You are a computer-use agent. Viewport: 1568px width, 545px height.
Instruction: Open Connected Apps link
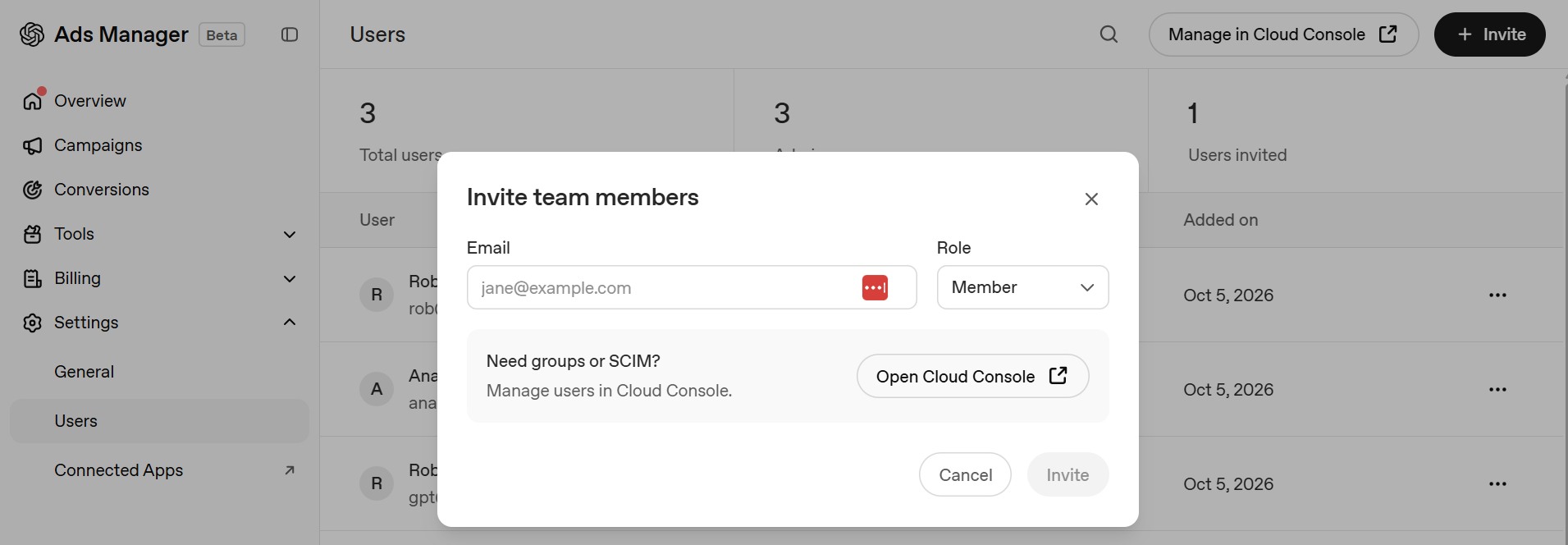(118, 470)
